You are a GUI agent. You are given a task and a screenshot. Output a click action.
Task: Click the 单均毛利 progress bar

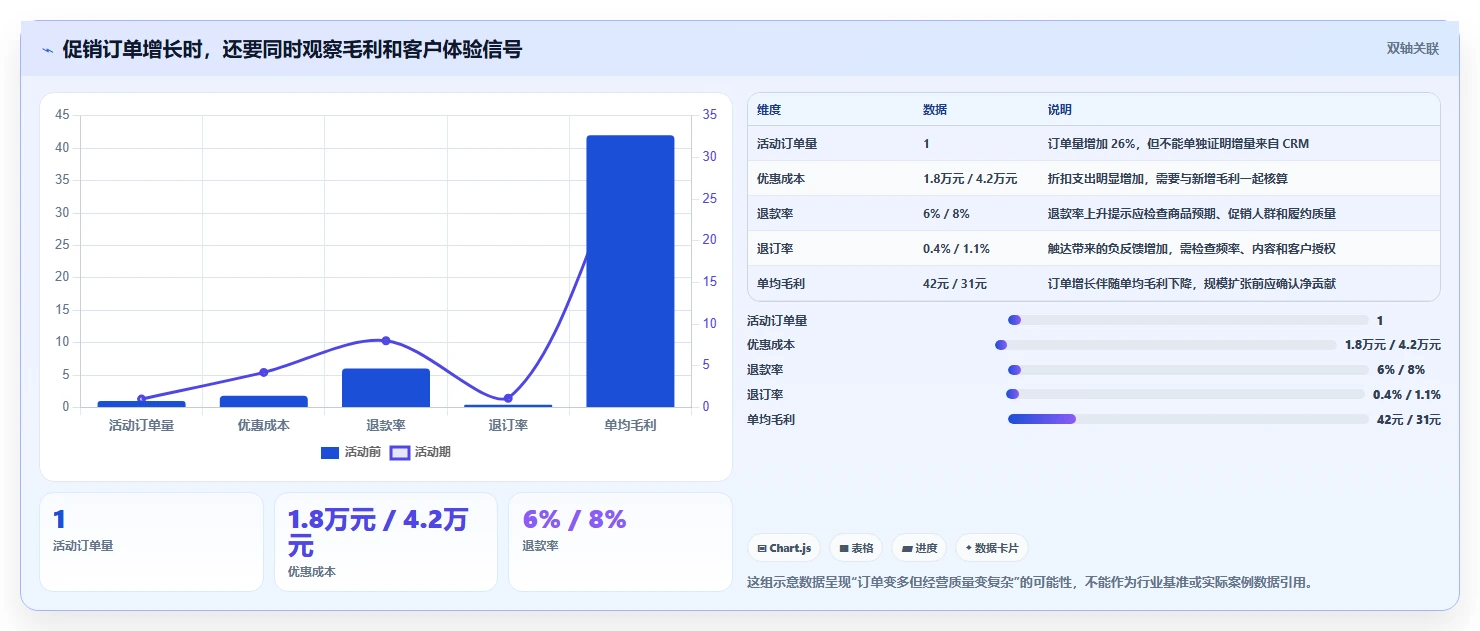tap(1188, 420)
